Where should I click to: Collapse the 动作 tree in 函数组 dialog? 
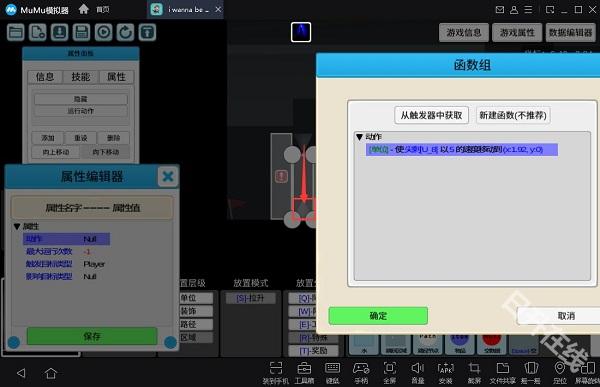[359, 137]
